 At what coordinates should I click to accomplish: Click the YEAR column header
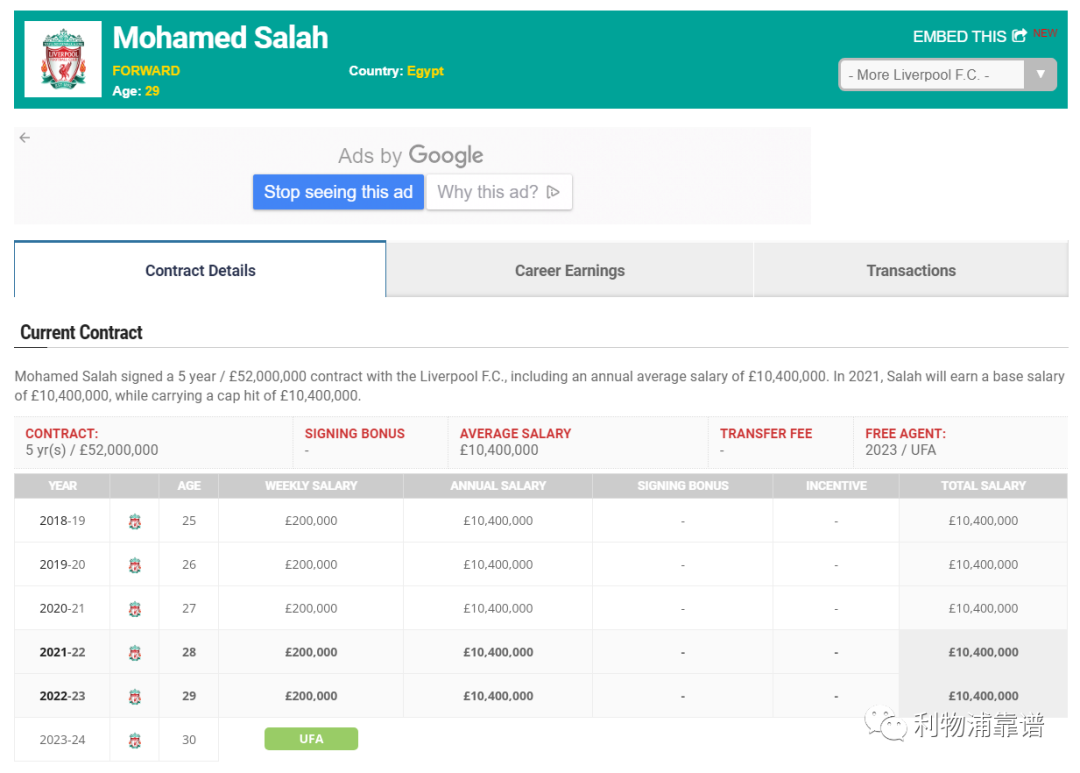pyautogui.click(x=62, y=486)
